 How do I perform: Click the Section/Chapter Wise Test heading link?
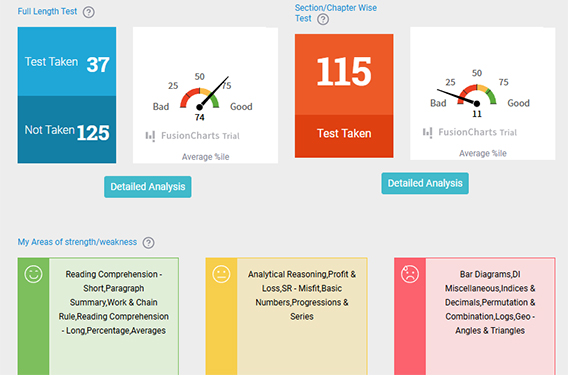pyautogui.click(x=335, y=13)
